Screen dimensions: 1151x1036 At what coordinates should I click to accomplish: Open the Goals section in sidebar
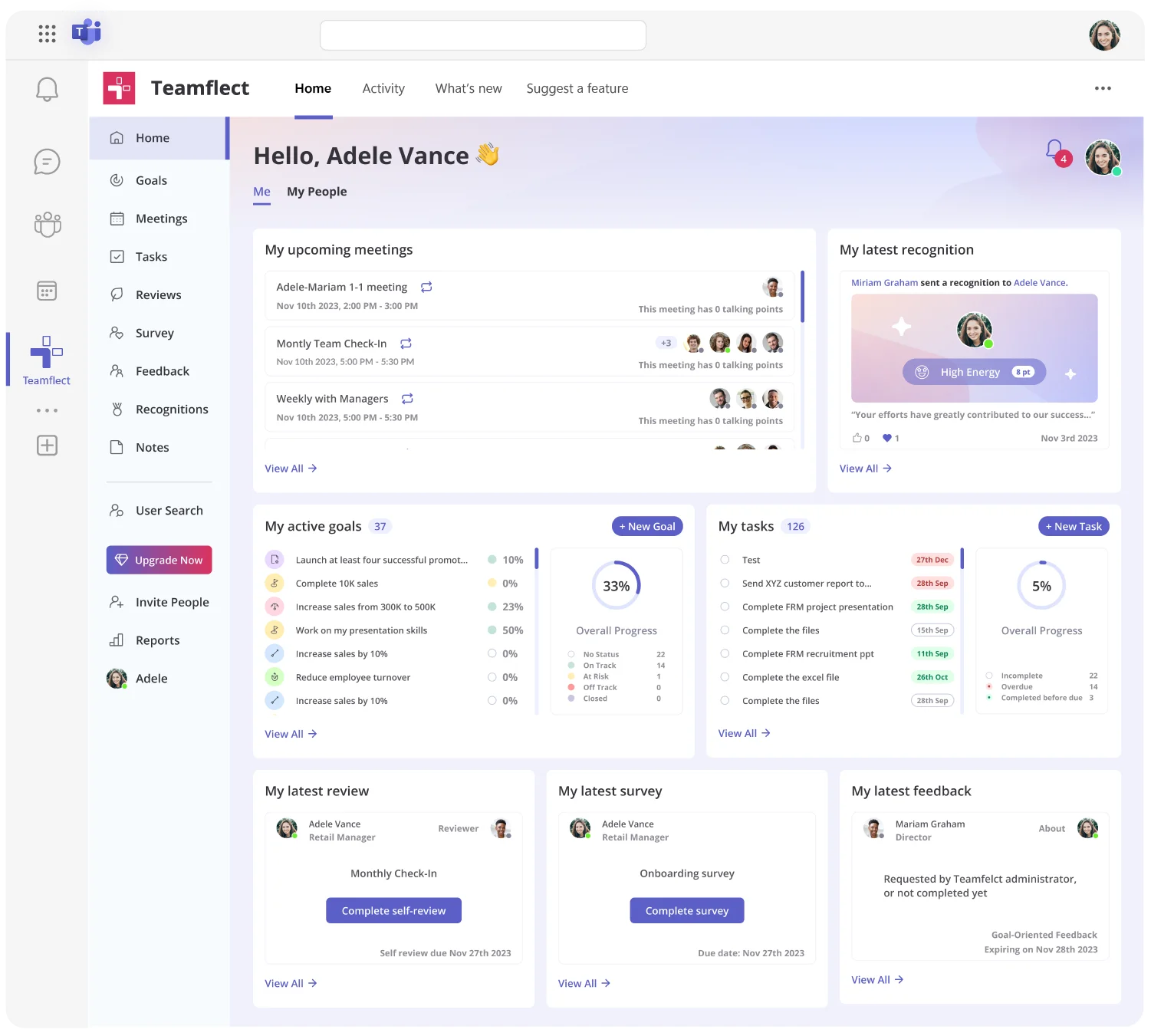pyautogui.click(x=150, y=180)
